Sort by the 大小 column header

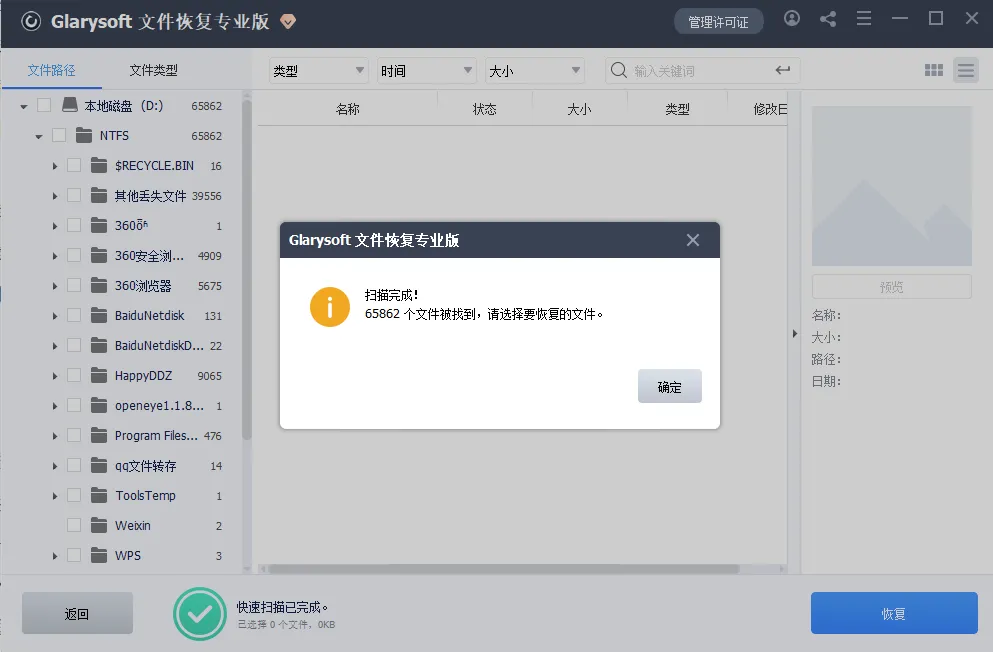(579, 109)
